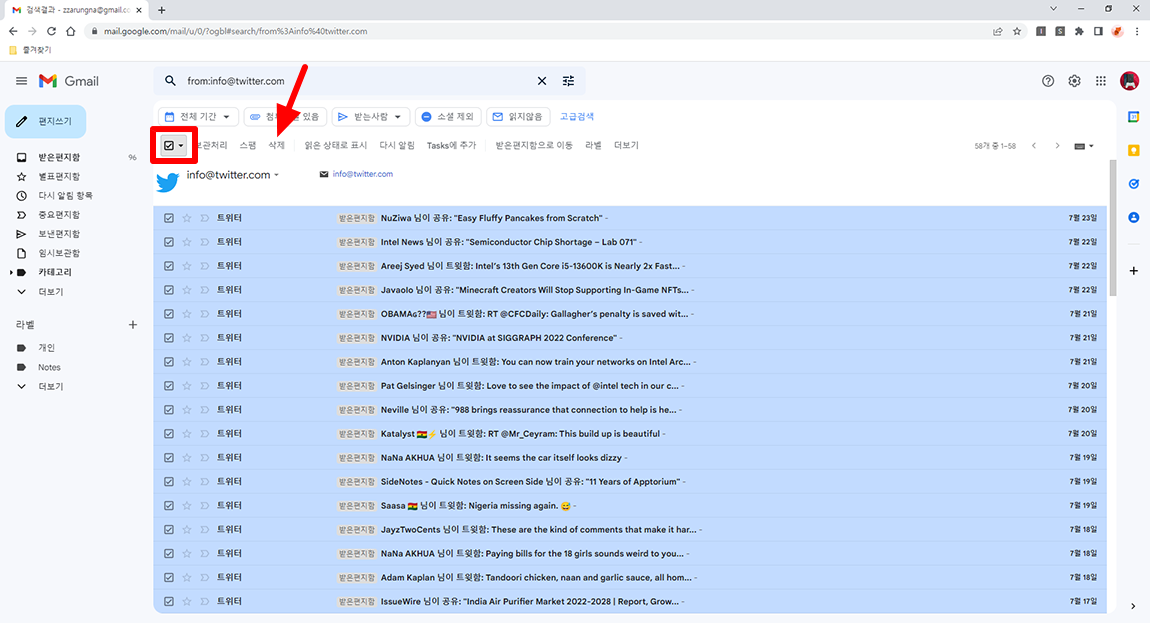Open the 받는사람 recipient filter dropdown
The height and width of the screenshot is (623, 1150).
(x=371, y=117)
